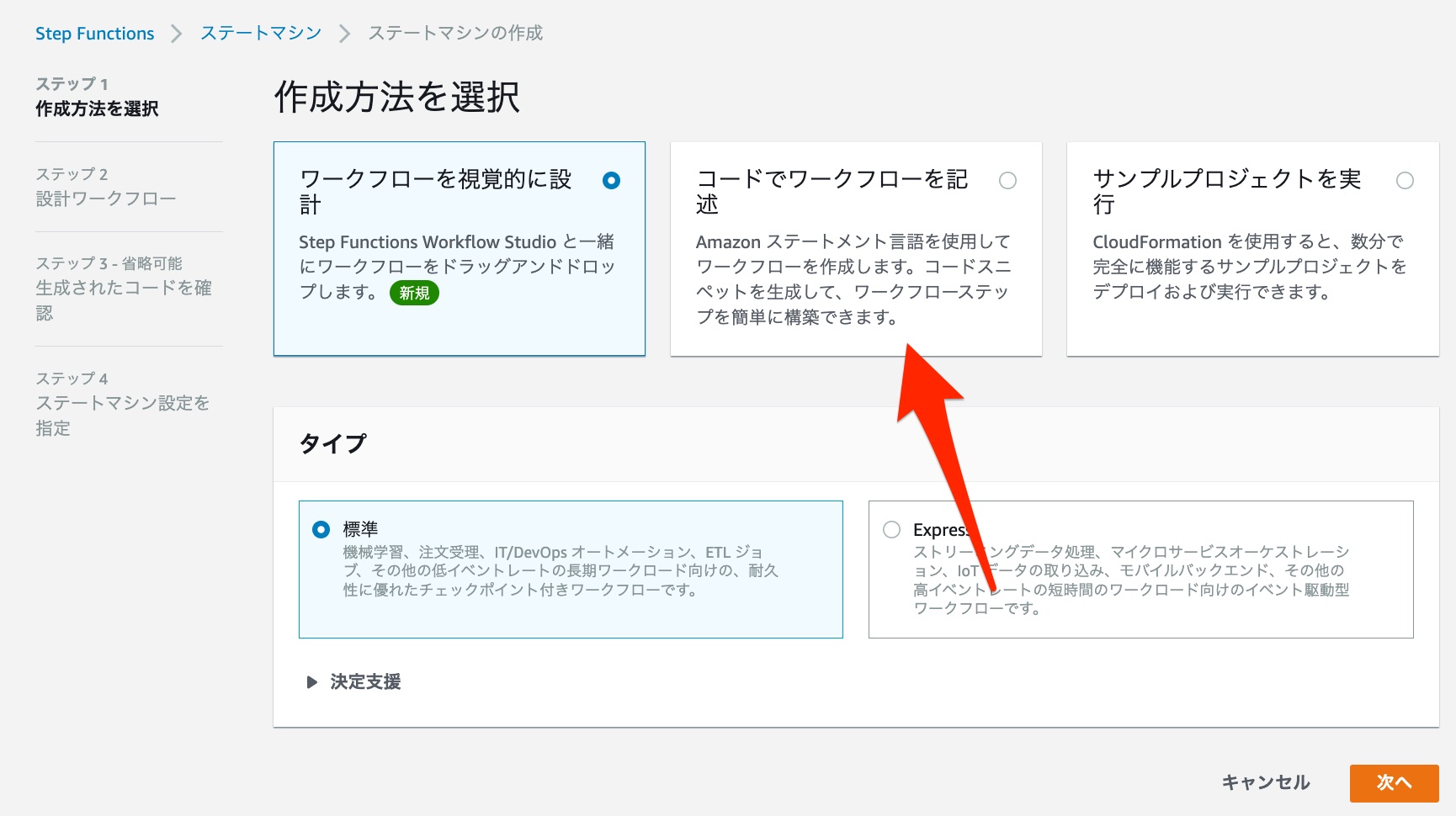
Task: Select ステップ 1 作成方法を選択 in sidebar
Action: pyautogui.click(x=96, y=97)
